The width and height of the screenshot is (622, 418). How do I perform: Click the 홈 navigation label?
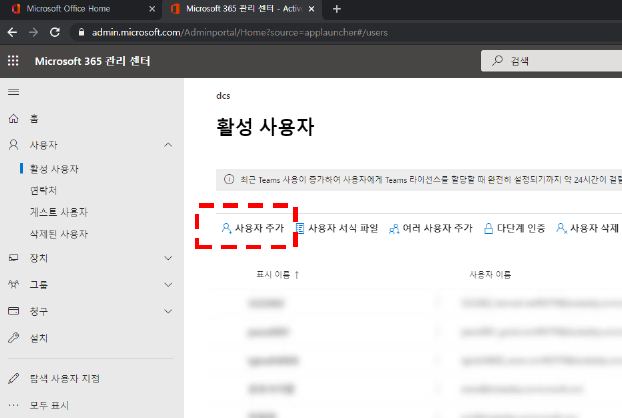pos(34,119)
